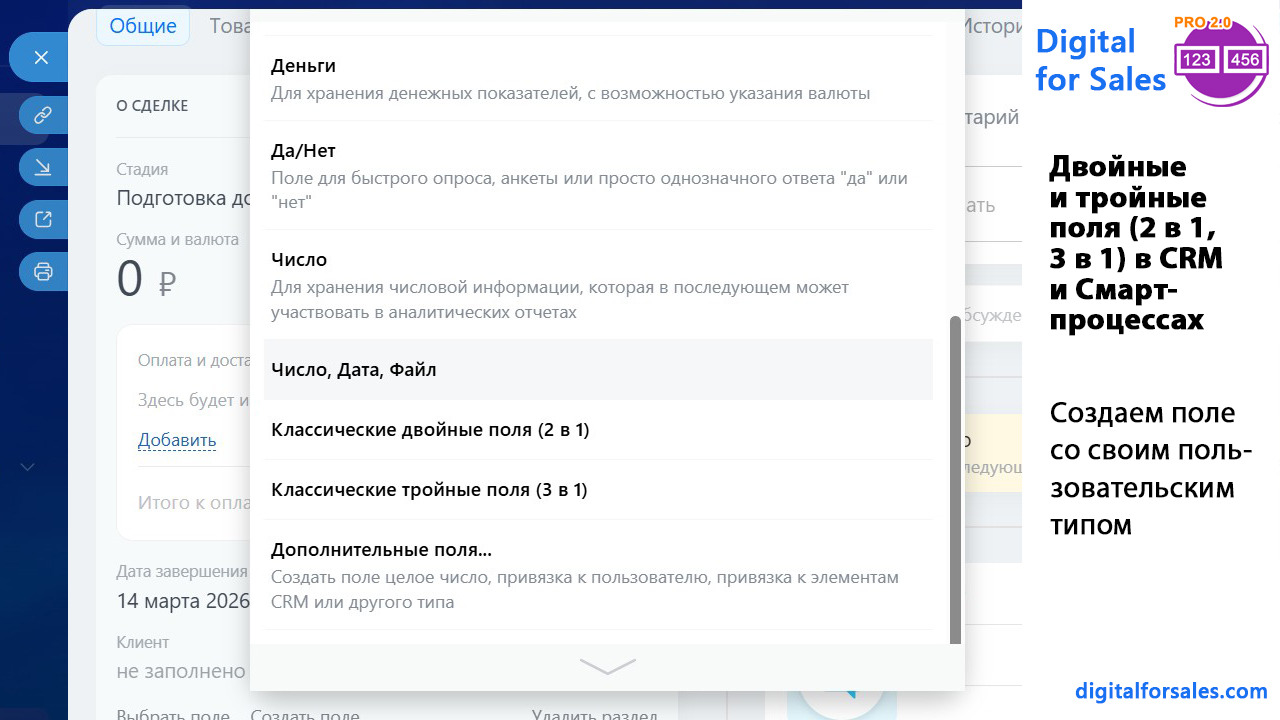Click the down-right arrow sidebar icon
The width and height of the screenshot is (1280, 720).
42,167
